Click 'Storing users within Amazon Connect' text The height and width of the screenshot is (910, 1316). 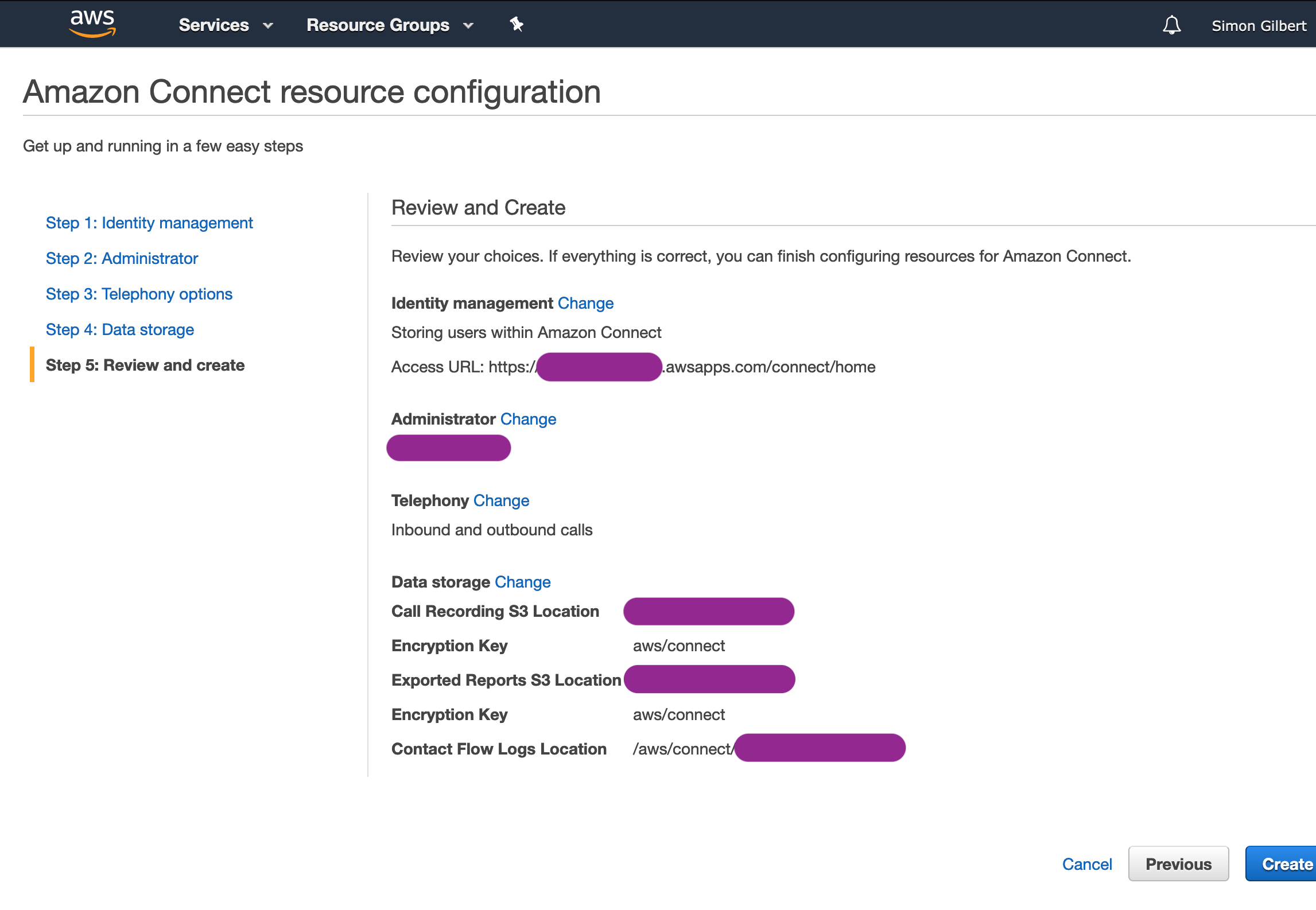526,332
